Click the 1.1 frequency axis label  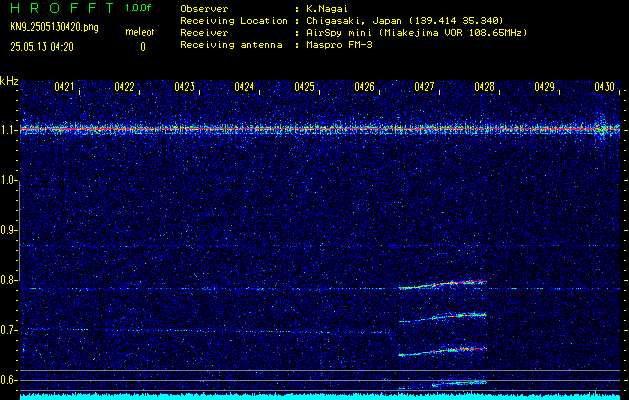coord(9,130)
